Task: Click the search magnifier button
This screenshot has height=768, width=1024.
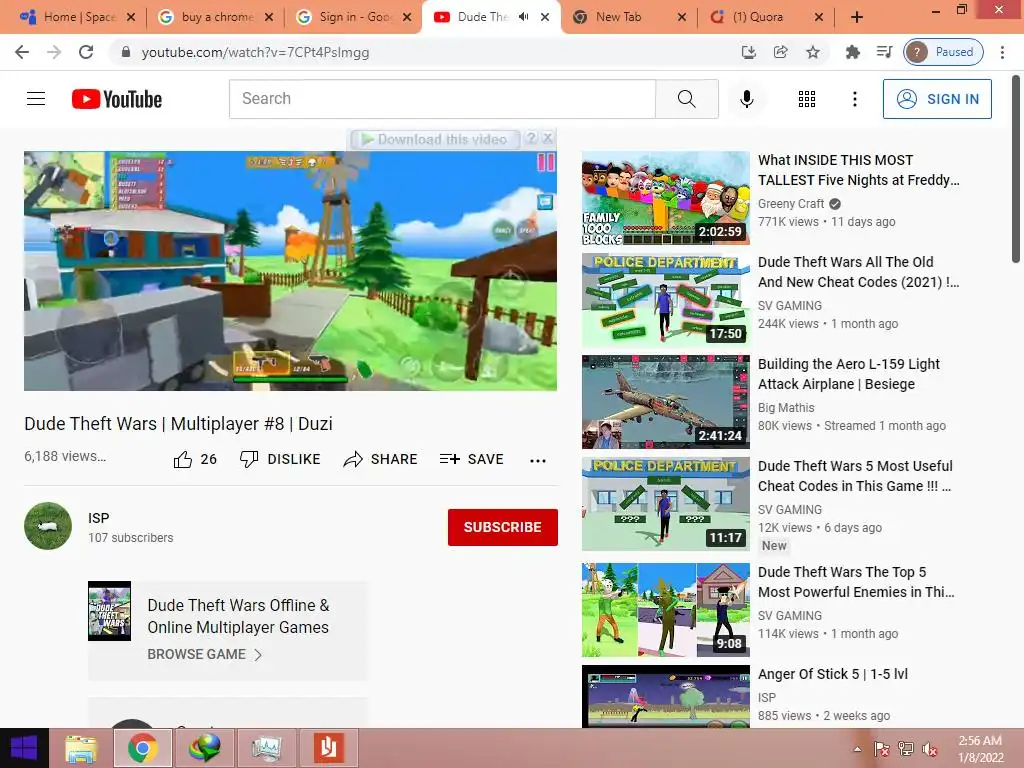Action: (686, 99)
